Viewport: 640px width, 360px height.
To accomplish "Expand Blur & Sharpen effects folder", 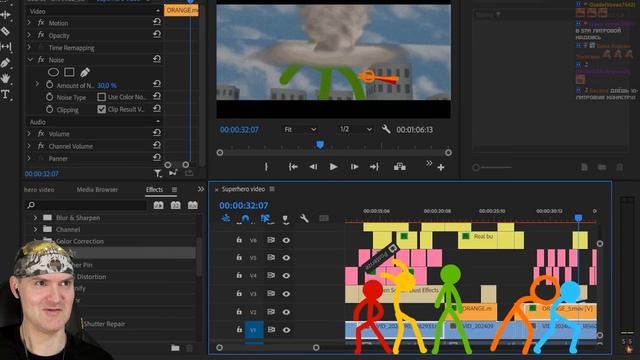I will pyautogui.click(x=36, y=218).
